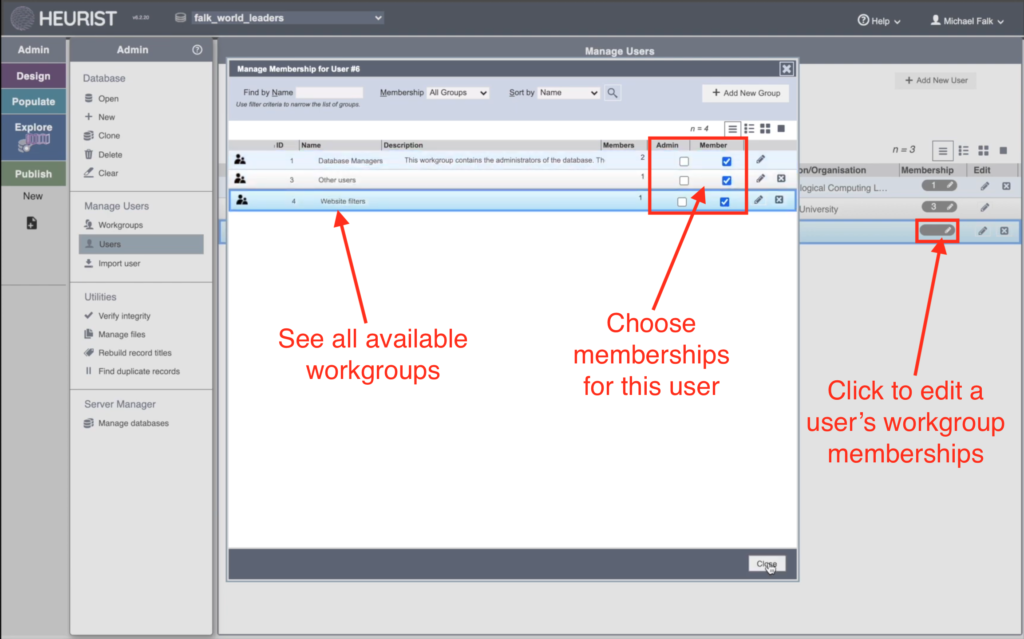Click Other users group people icon

(x=240, y=178)
